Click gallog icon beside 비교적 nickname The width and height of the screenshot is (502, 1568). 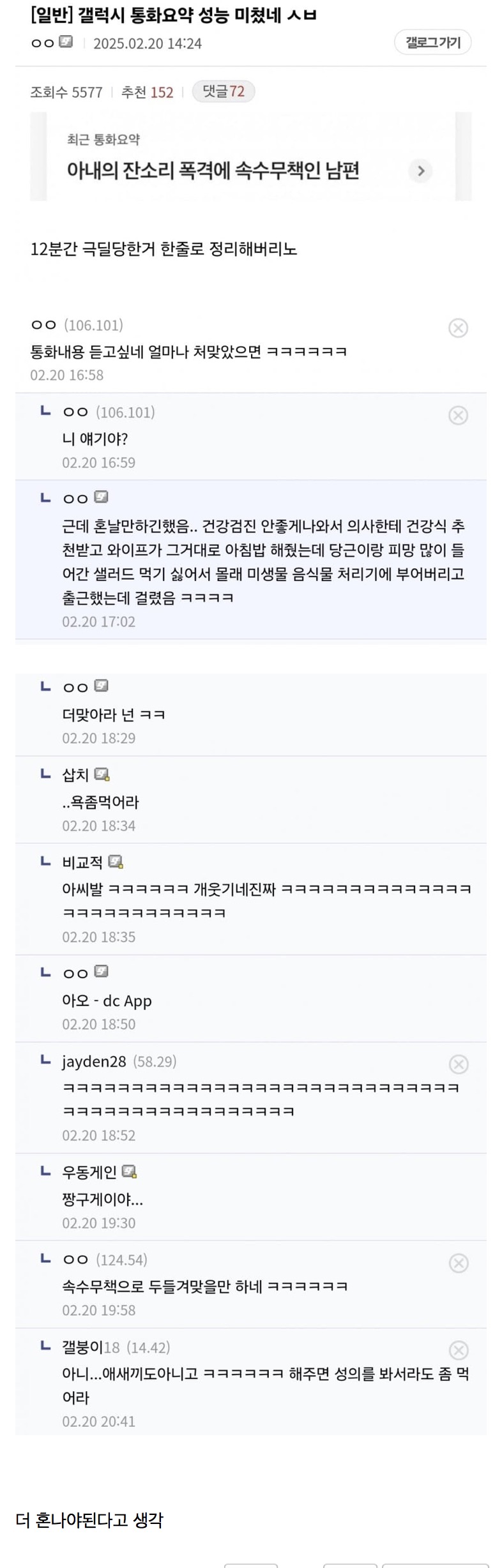click(x=116, y=862)
